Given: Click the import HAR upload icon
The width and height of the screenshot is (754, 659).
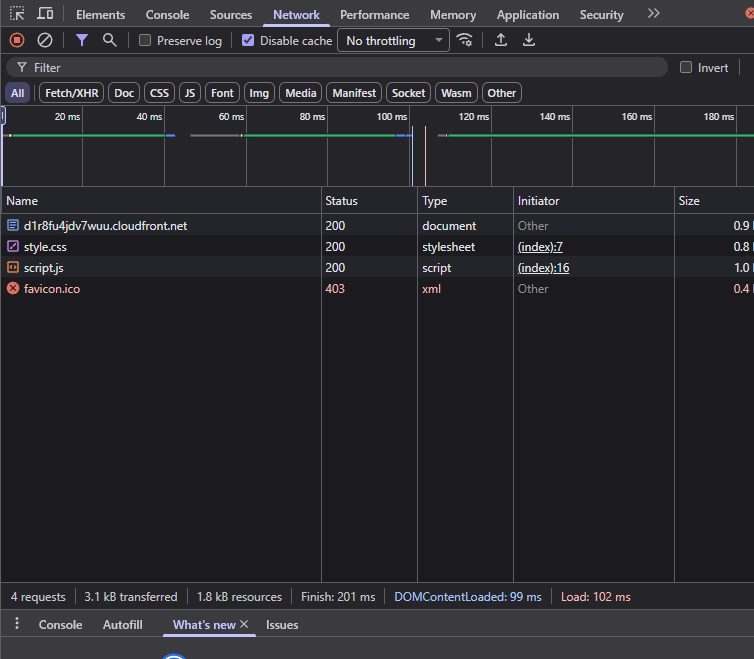Looking at the screenshot, I should (501, 40).
